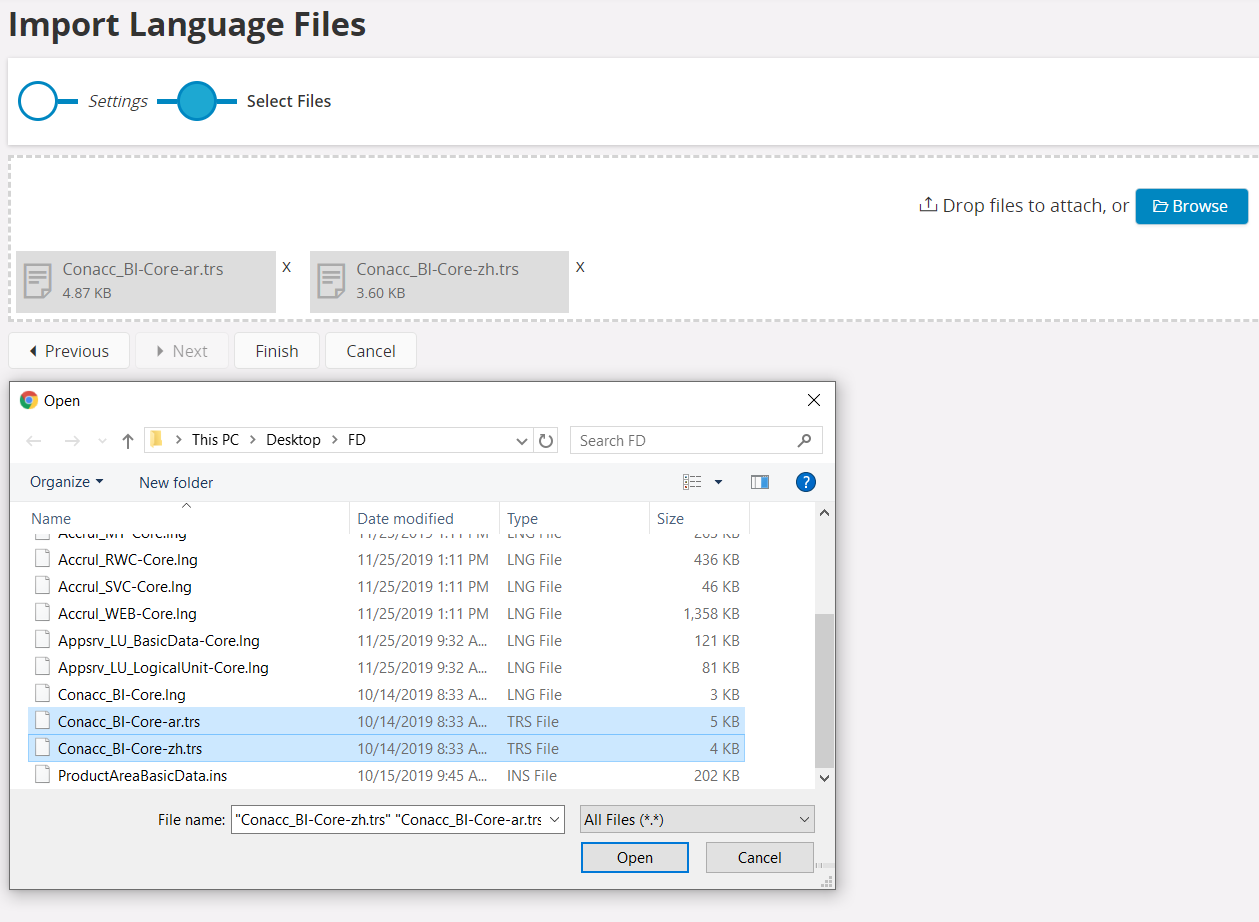This screenshot has height=922, width=1259.
Task: Click into the File name input field
Action: click(390, 820)
